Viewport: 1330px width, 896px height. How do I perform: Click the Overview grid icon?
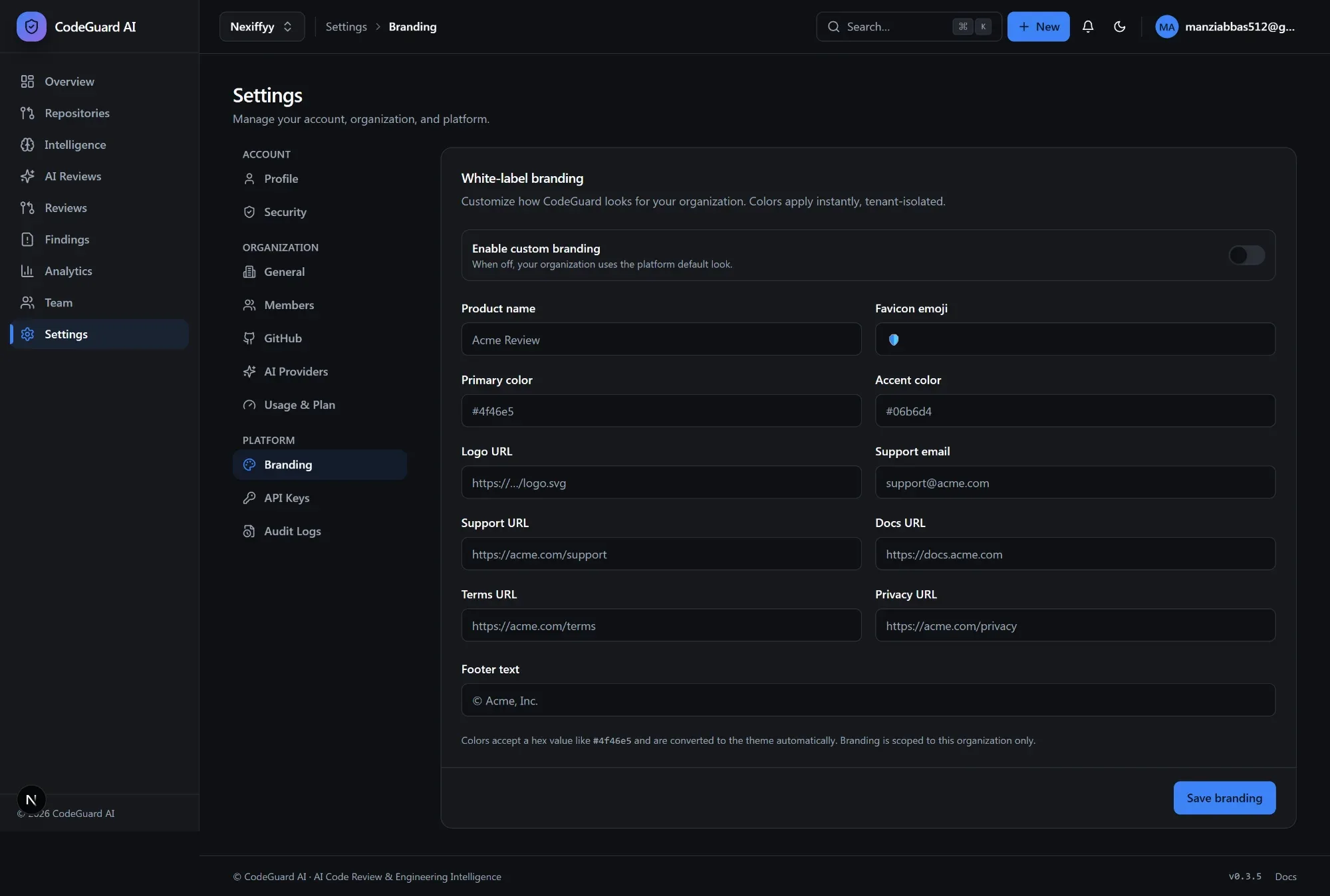(x=27, y=82)
